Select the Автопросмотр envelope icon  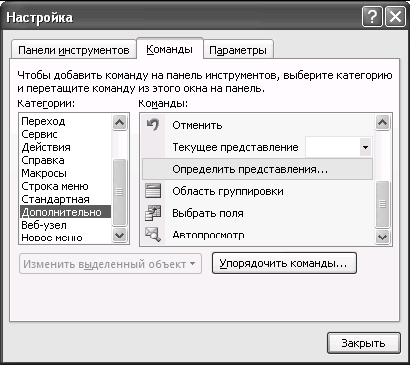click(153, 234)
